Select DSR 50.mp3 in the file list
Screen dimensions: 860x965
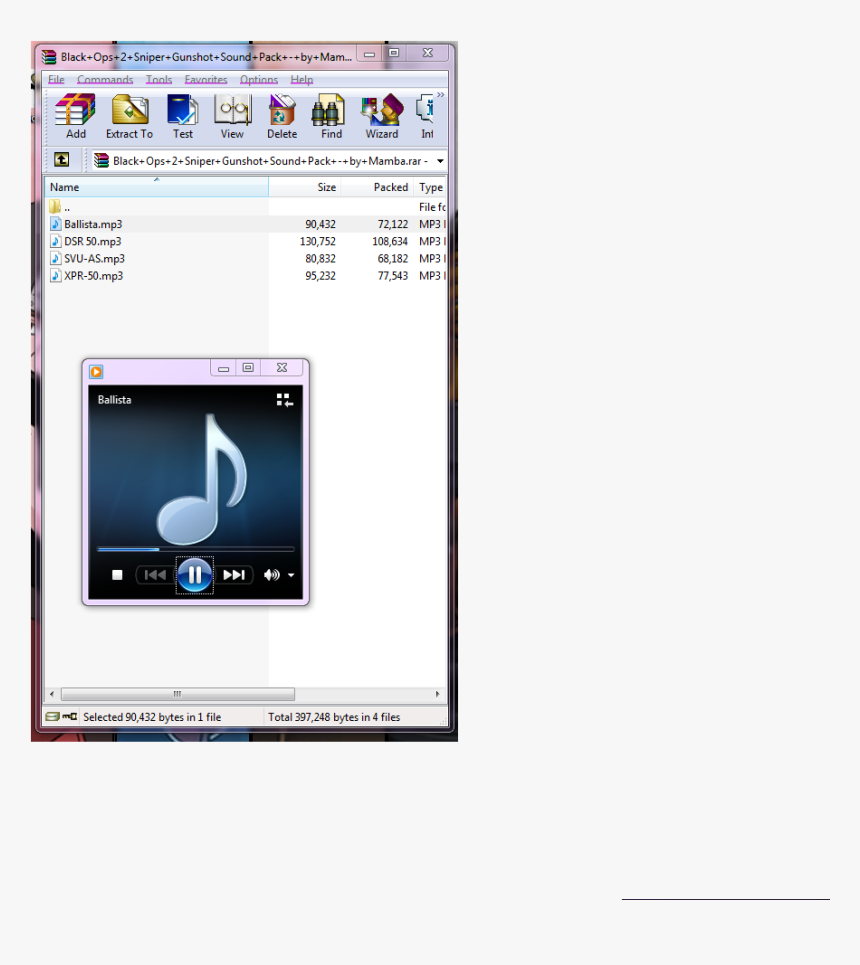point(246,241)
